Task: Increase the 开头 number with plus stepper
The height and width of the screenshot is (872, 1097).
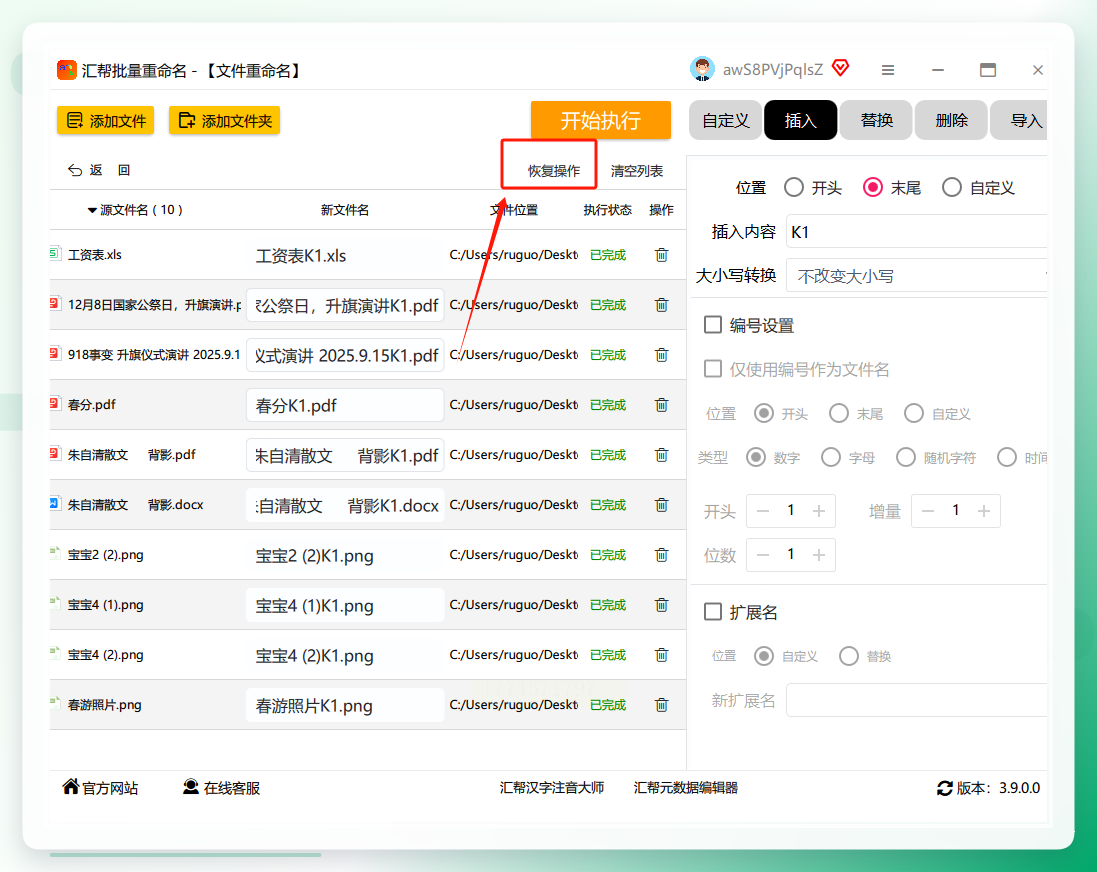Action: coord(819,511)
